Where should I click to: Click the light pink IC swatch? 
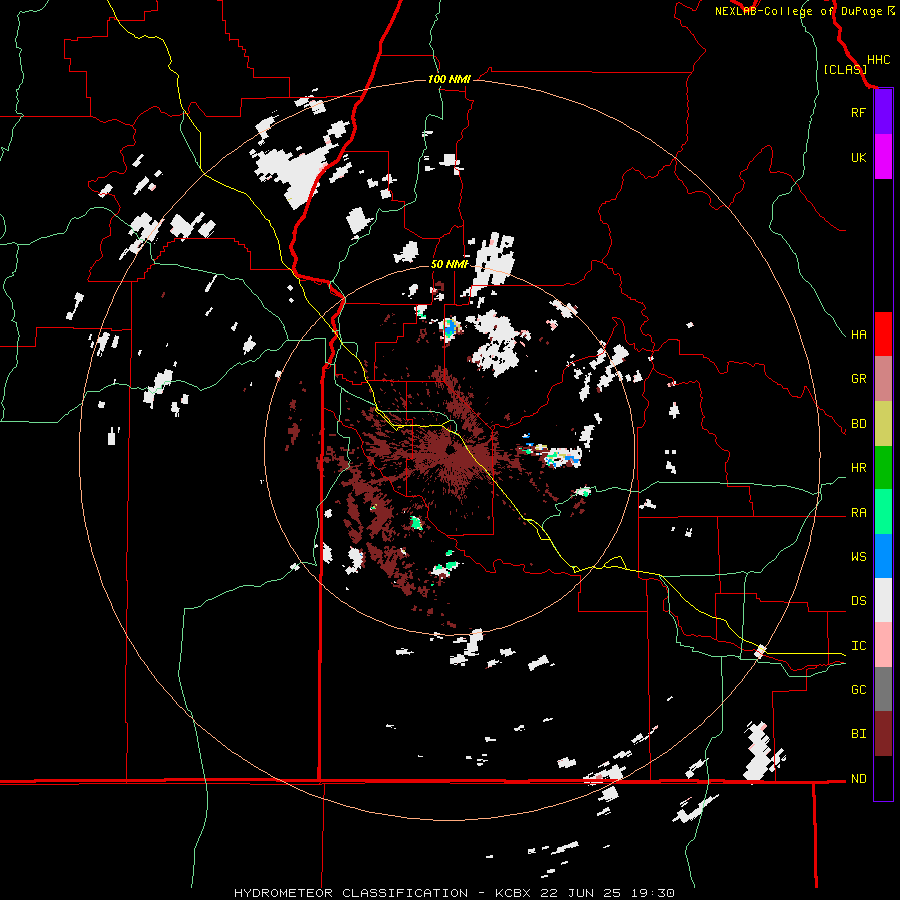[883, 645]
